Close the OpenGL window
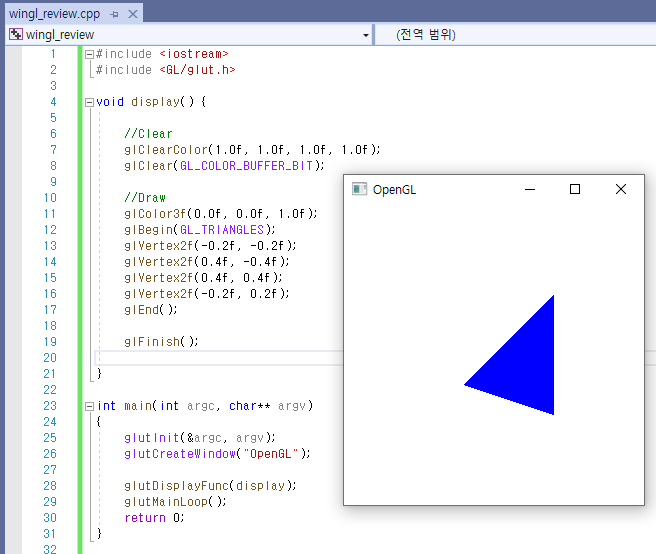Screen dimensions: 656x554 (621, 190)
